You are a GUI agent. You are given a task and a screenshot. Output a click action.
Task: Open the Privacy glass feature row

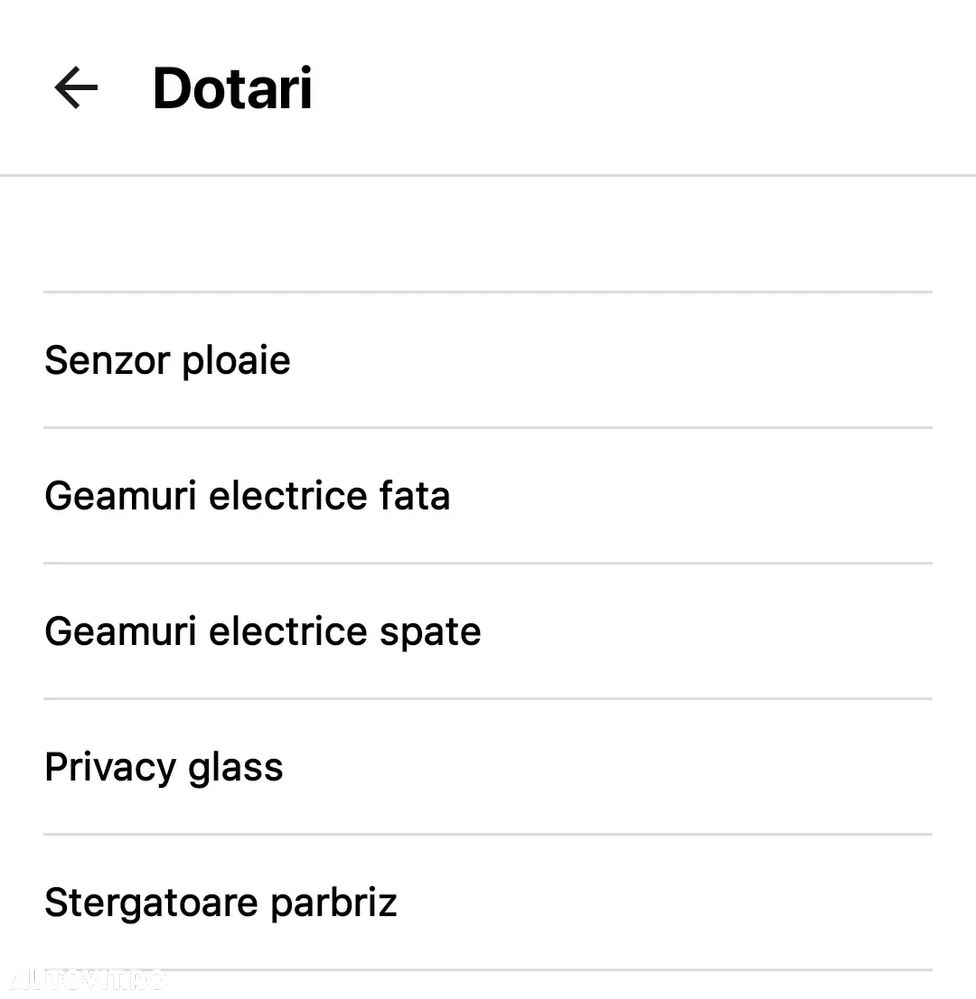pyautogui.click(x=487, y=767)
